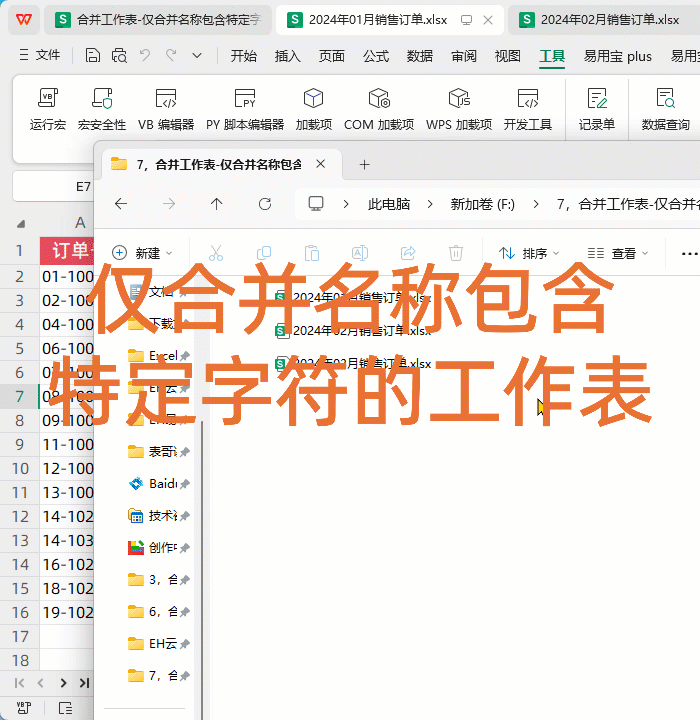Click the monitor icon on 2024年01月 tab
This screenshot has height=720, width=700.
coord(466,20)
